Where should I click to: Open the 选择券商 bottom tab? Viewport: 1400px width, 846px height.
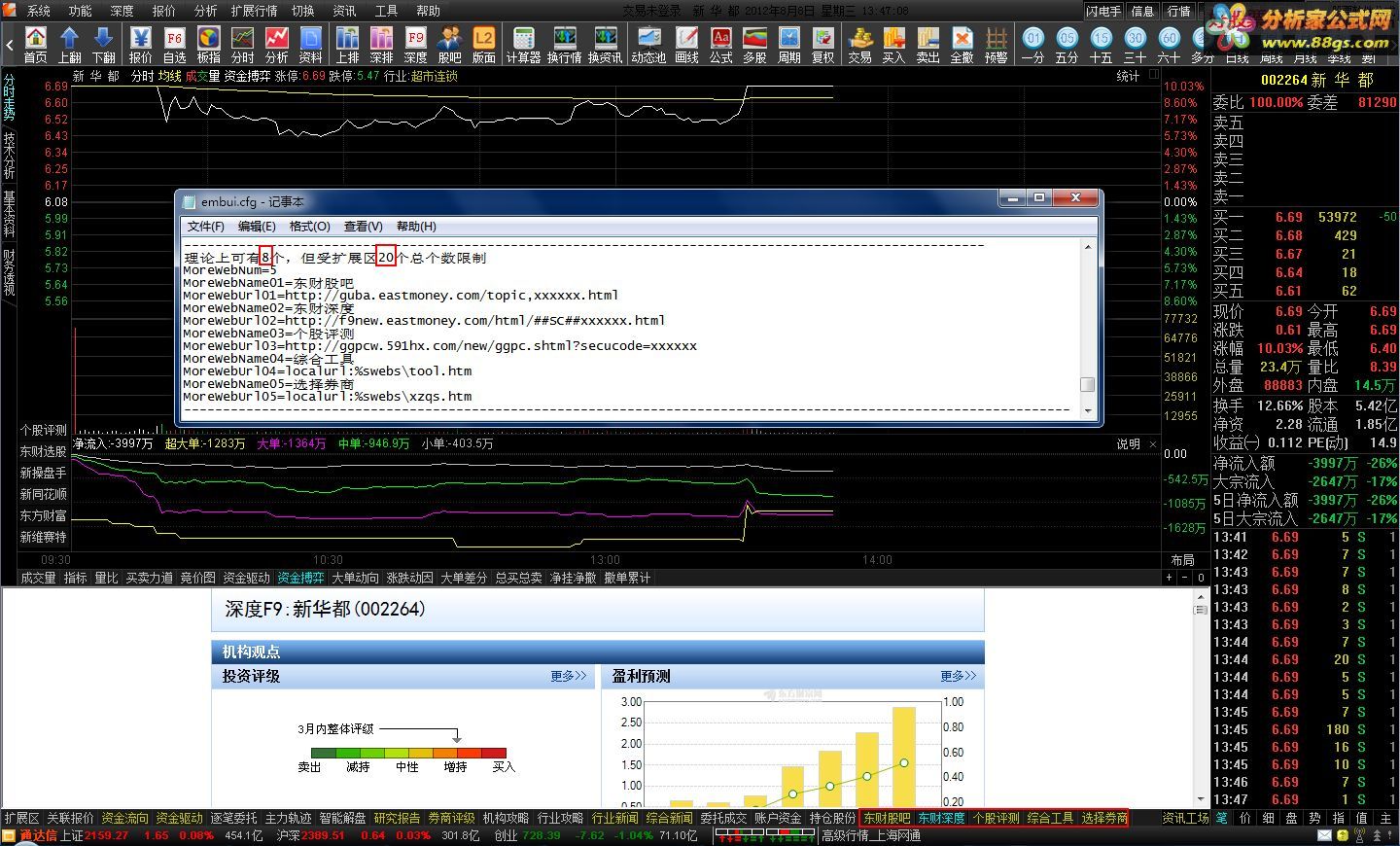(1104, 819)
